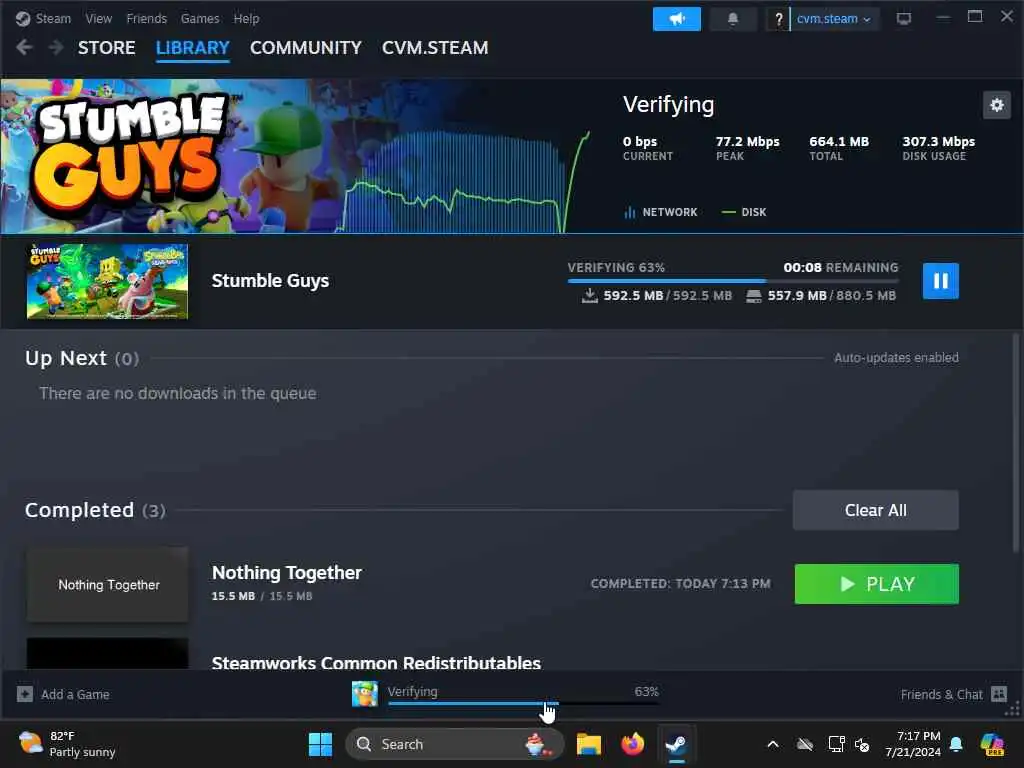
Task: Switch to the STORE tab
Action: pos(106,48)
